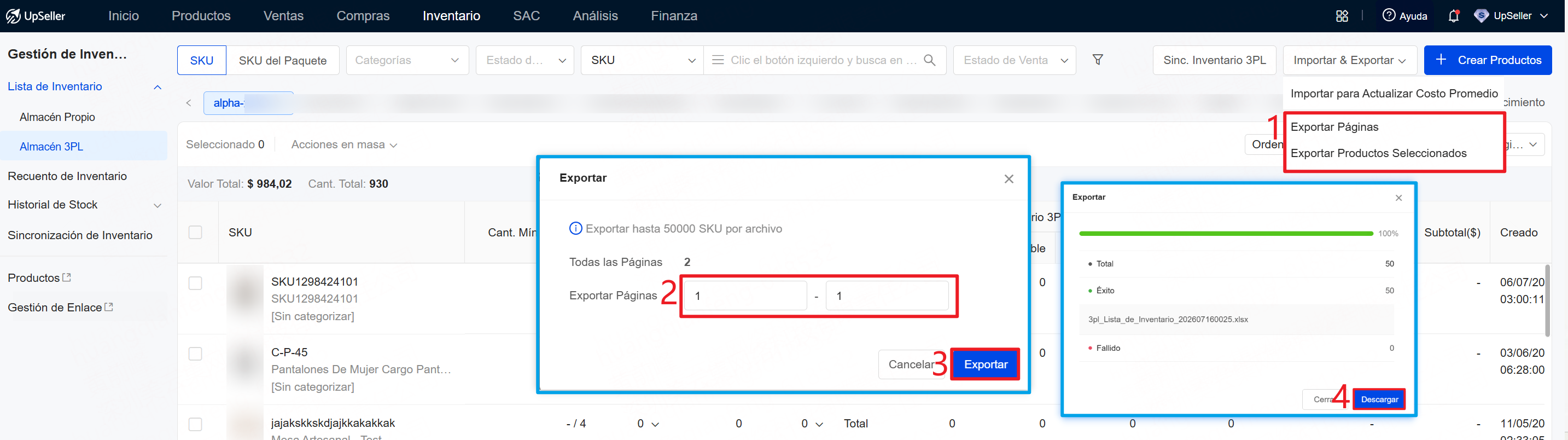The height and width of the screenshot is (440, 1568).
Task: Click the UpSeller account avatar
Action: 1482,16
